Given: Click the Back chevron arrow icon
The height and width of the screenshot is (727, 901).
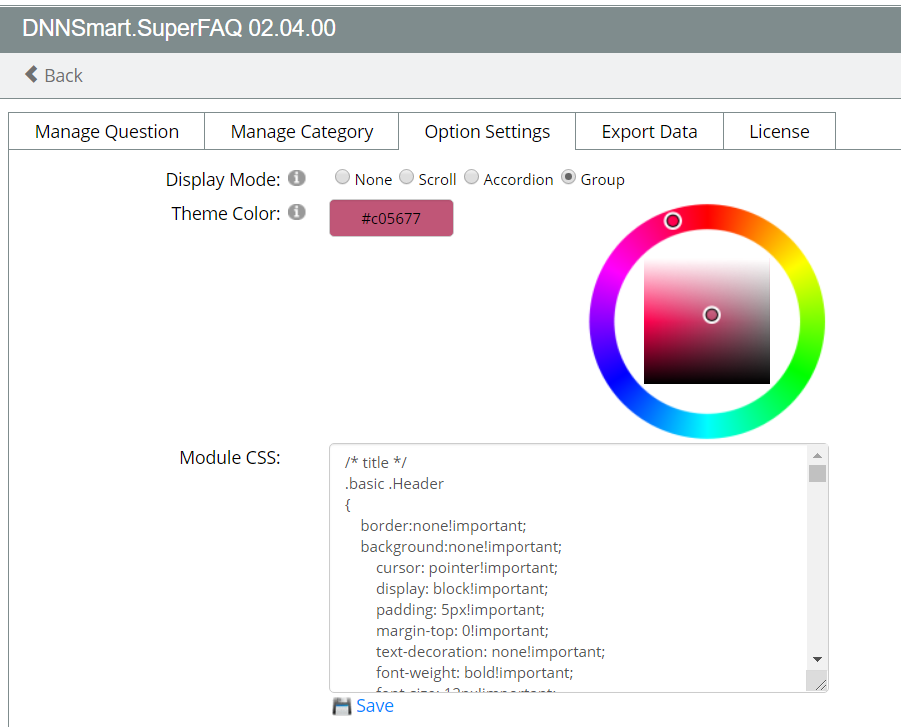Looking at the screenshot, I should [31, 74].
